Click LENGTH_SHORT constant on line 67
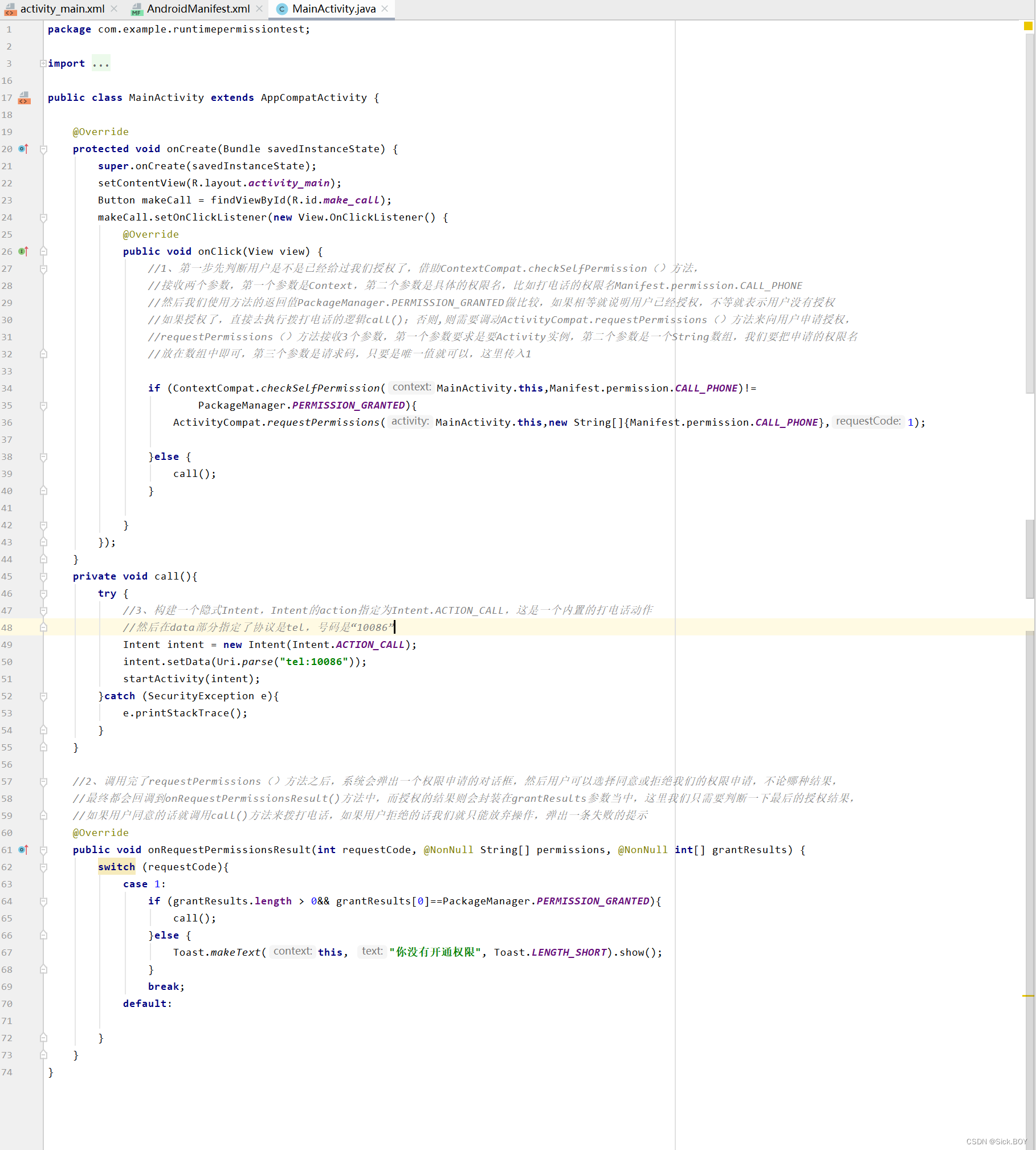This screenshot has width=1036, height=1150. coord(569,952)
